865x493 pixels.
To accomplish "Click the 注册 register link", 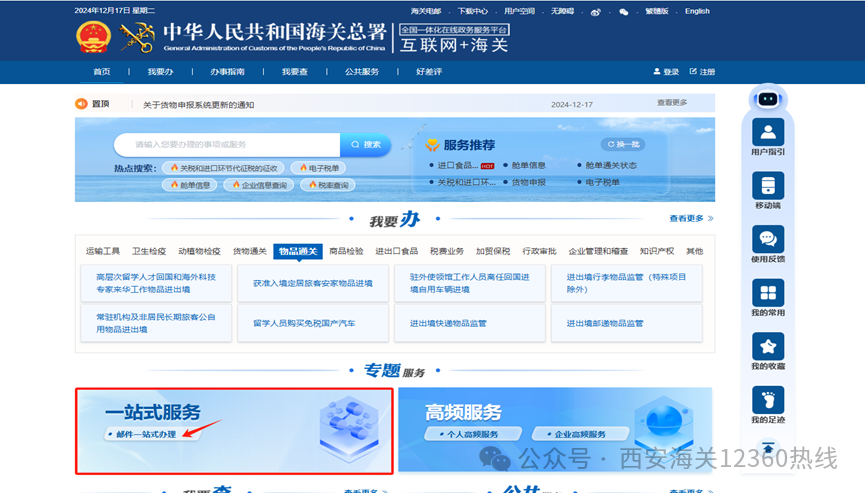I will click(702, 72).
